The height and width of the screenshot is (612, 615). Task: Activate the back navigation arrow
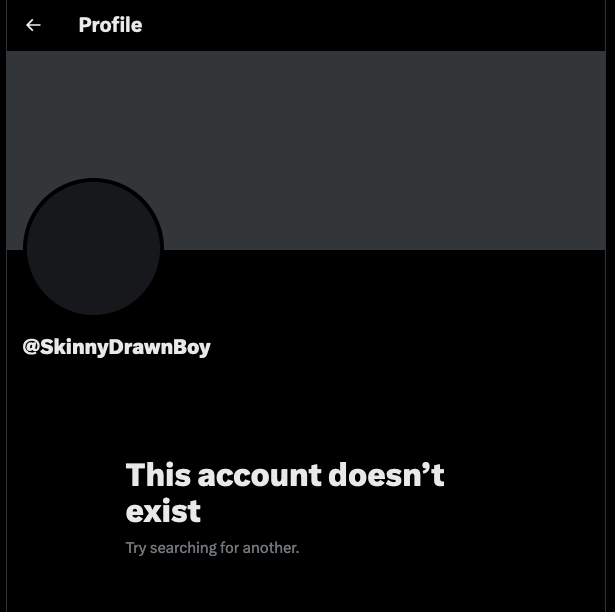(x=33, y=26)
